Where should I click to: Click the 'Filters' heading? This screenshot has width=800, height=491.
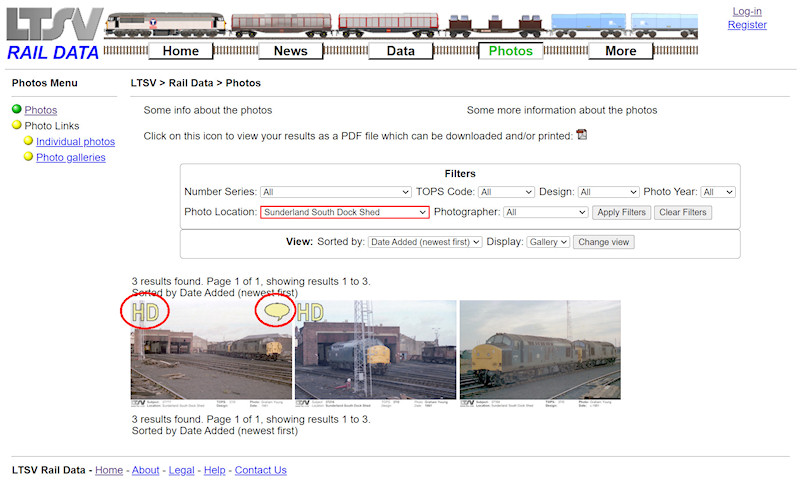[x=460, y=174]
